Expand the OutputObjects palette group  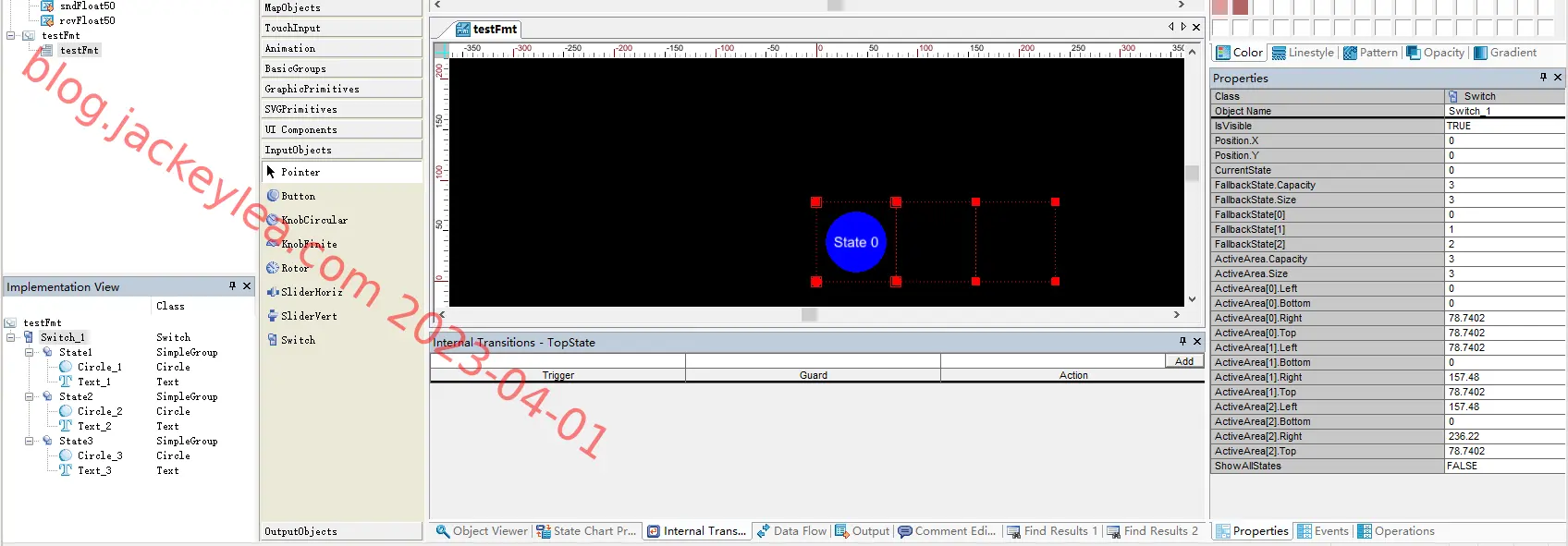click(341, 531)
